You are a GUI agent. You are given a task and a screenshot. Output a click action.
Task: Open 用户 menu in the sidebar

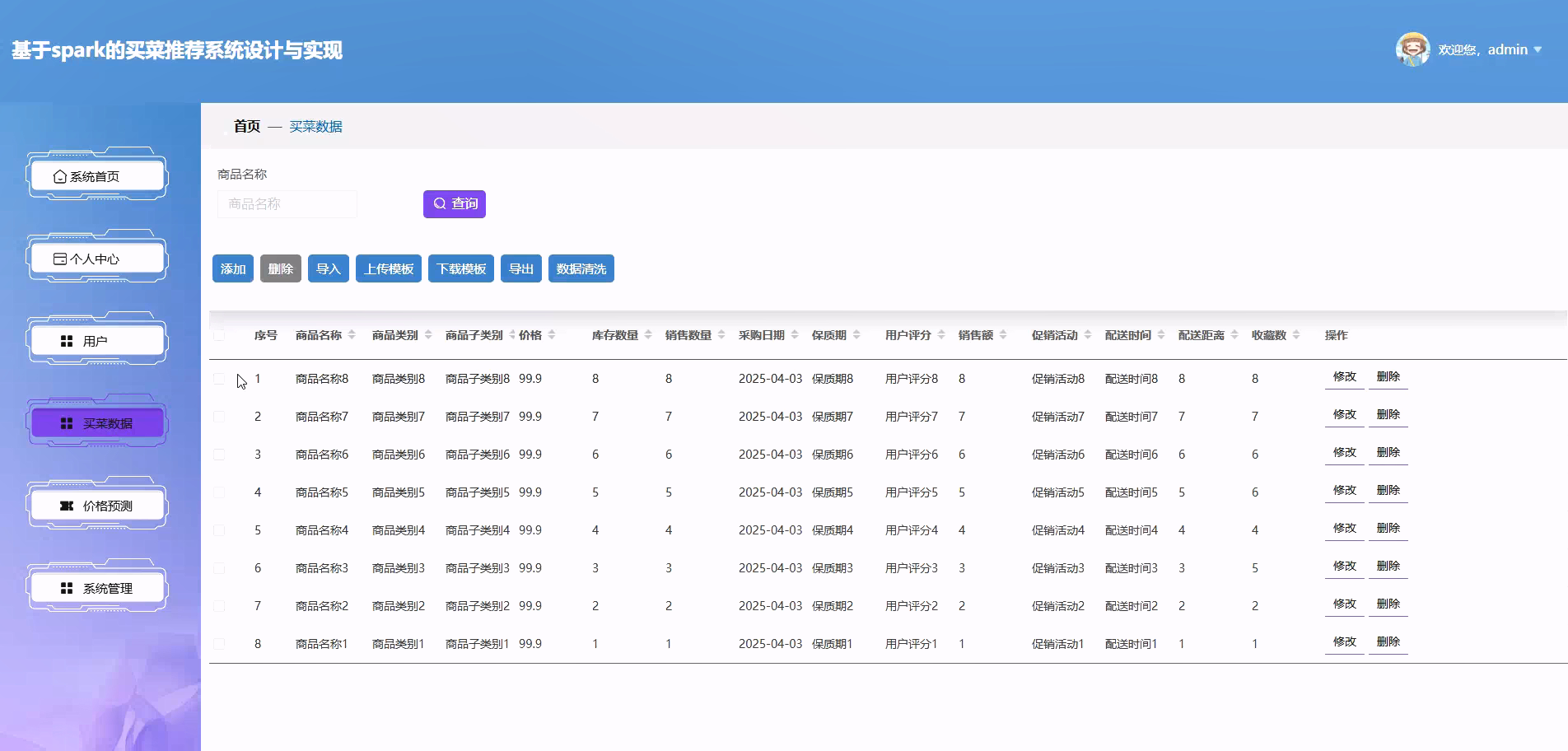[97, 341]
